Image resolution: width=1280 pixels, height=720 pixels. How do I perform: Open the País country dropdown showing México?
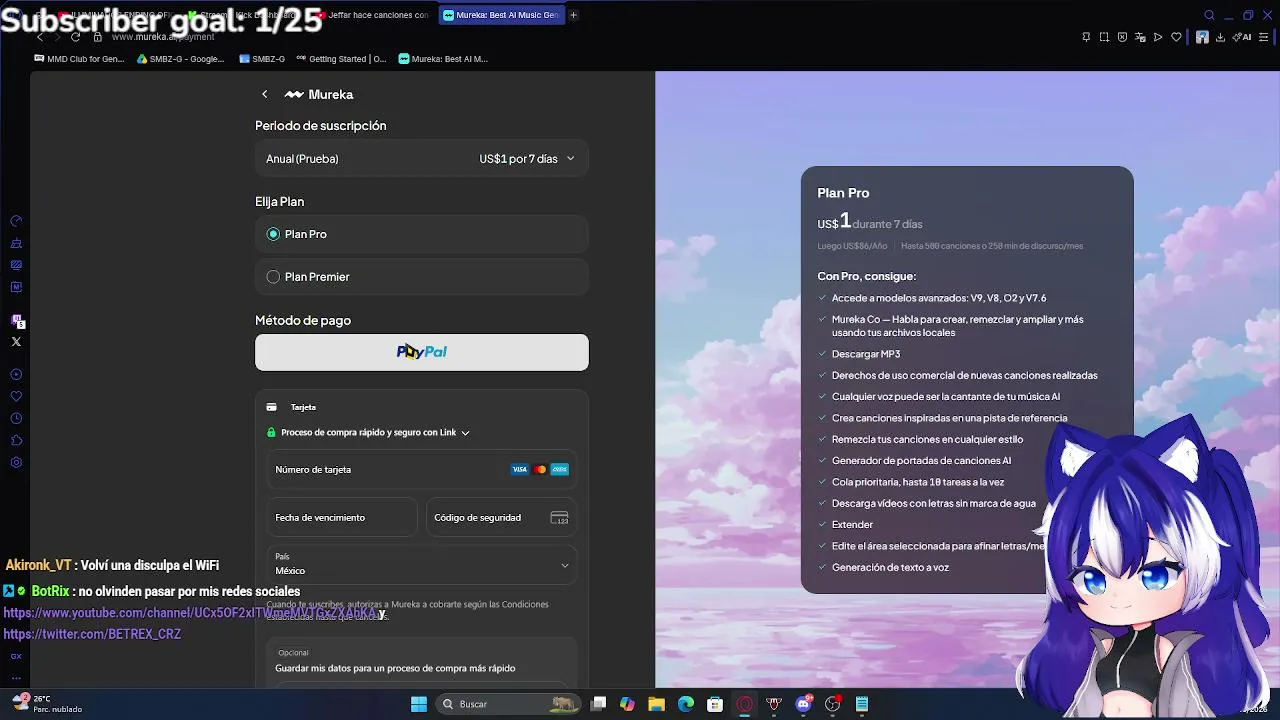click(x=422, y=565)
